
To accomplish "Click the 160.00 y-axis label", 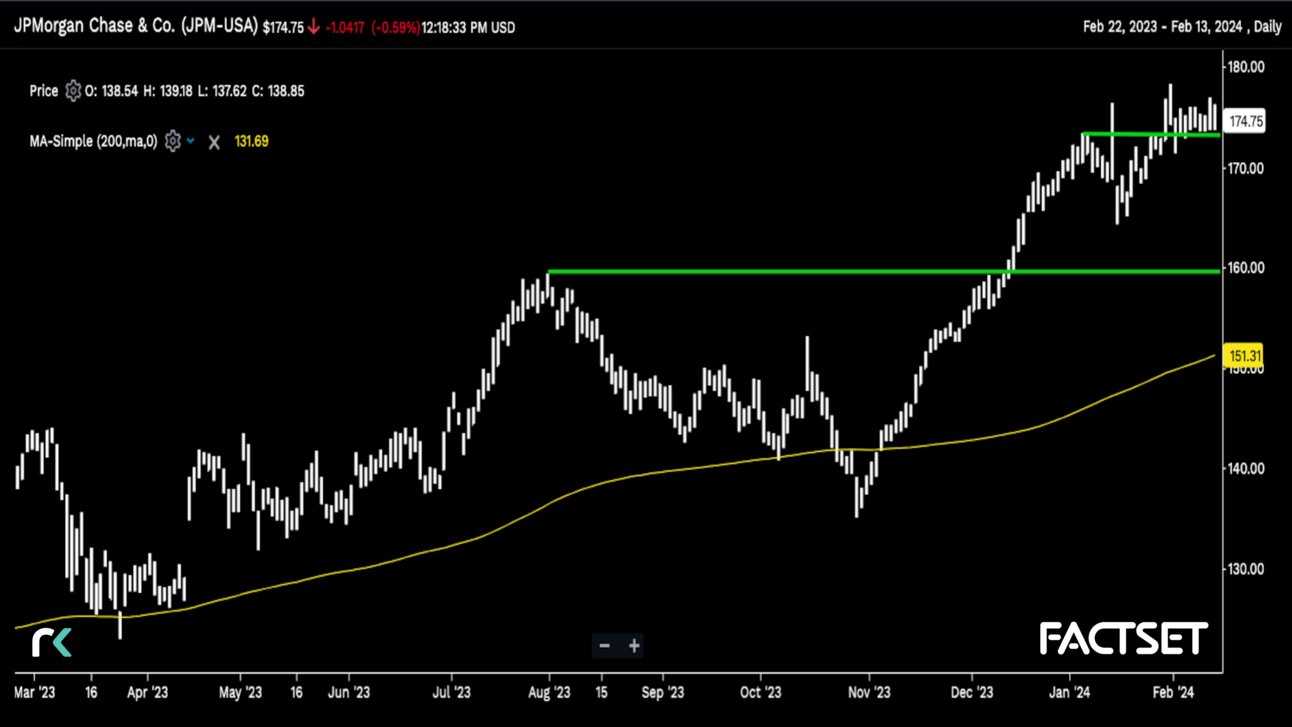I will [1246, 268].
